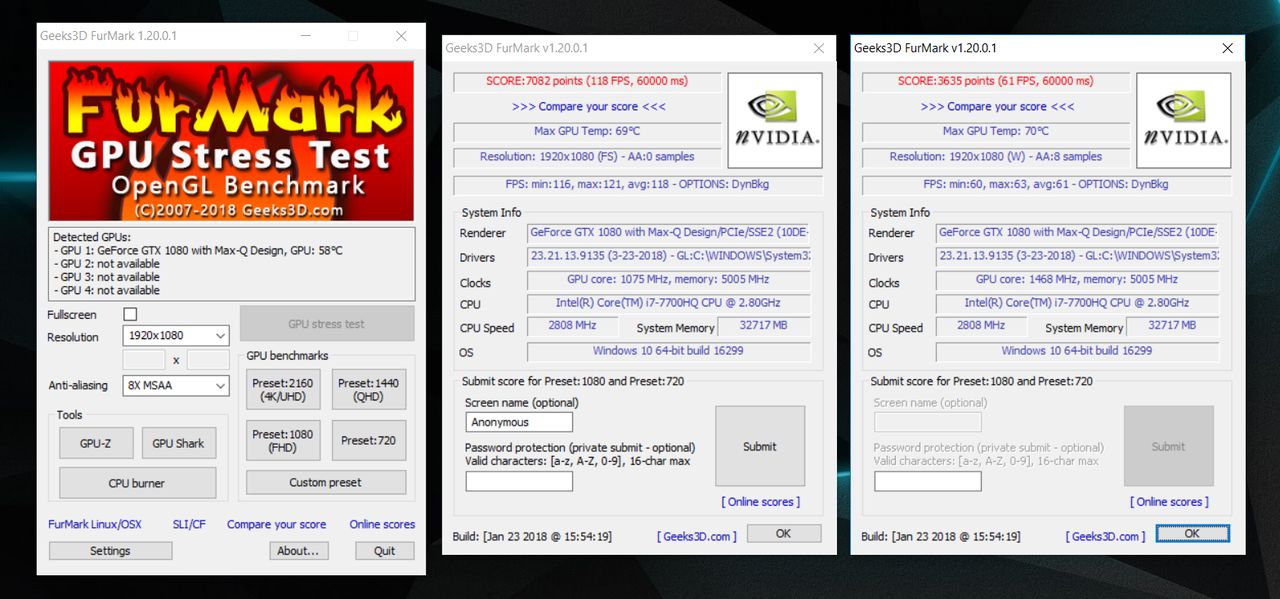The width and height of the screenshot is (1280, 599).
Task: Submit the score in 7082 points dialog
Action: [x=760, y=446]
